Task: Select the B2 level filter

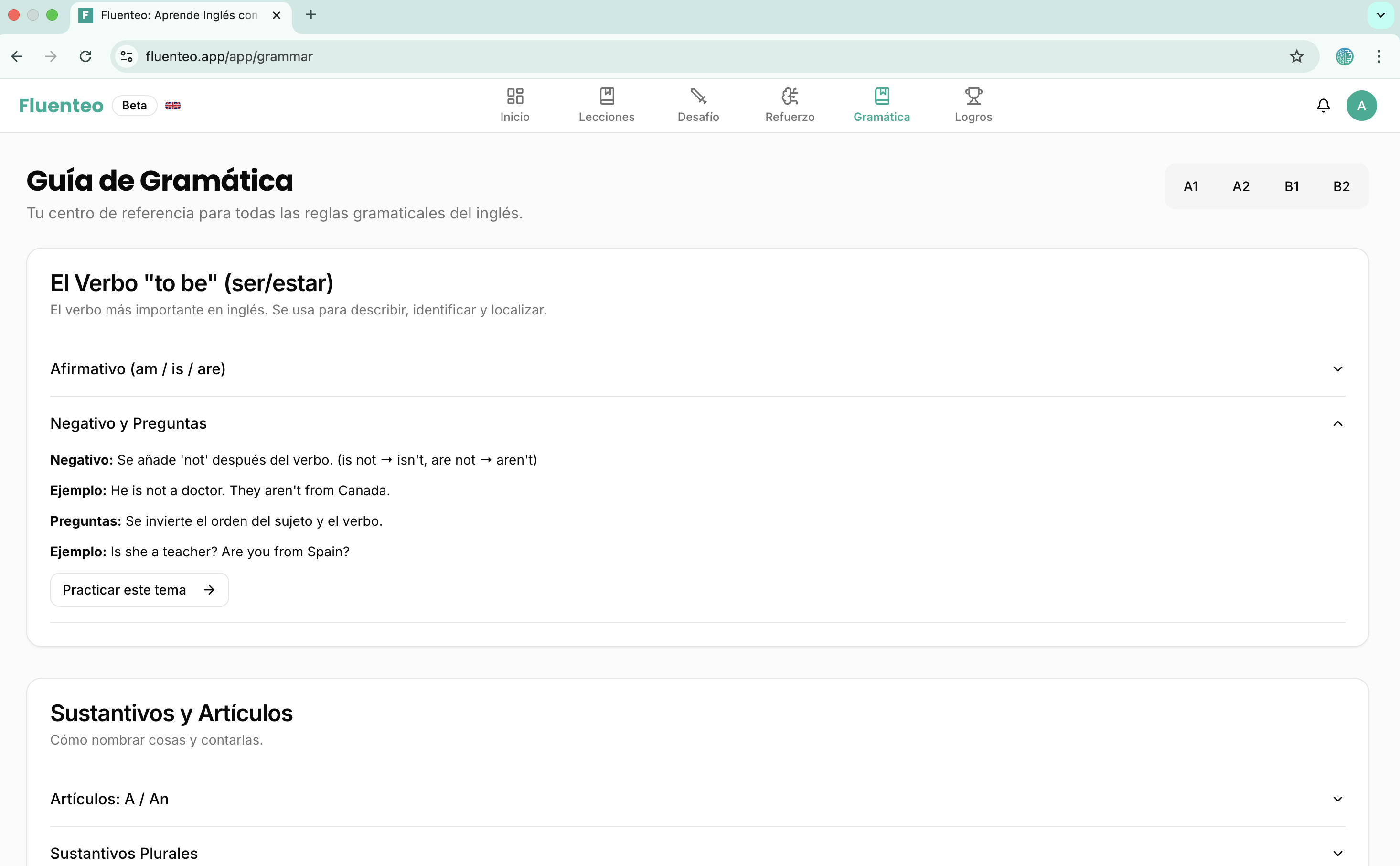Action: [x=1341, y=186]
